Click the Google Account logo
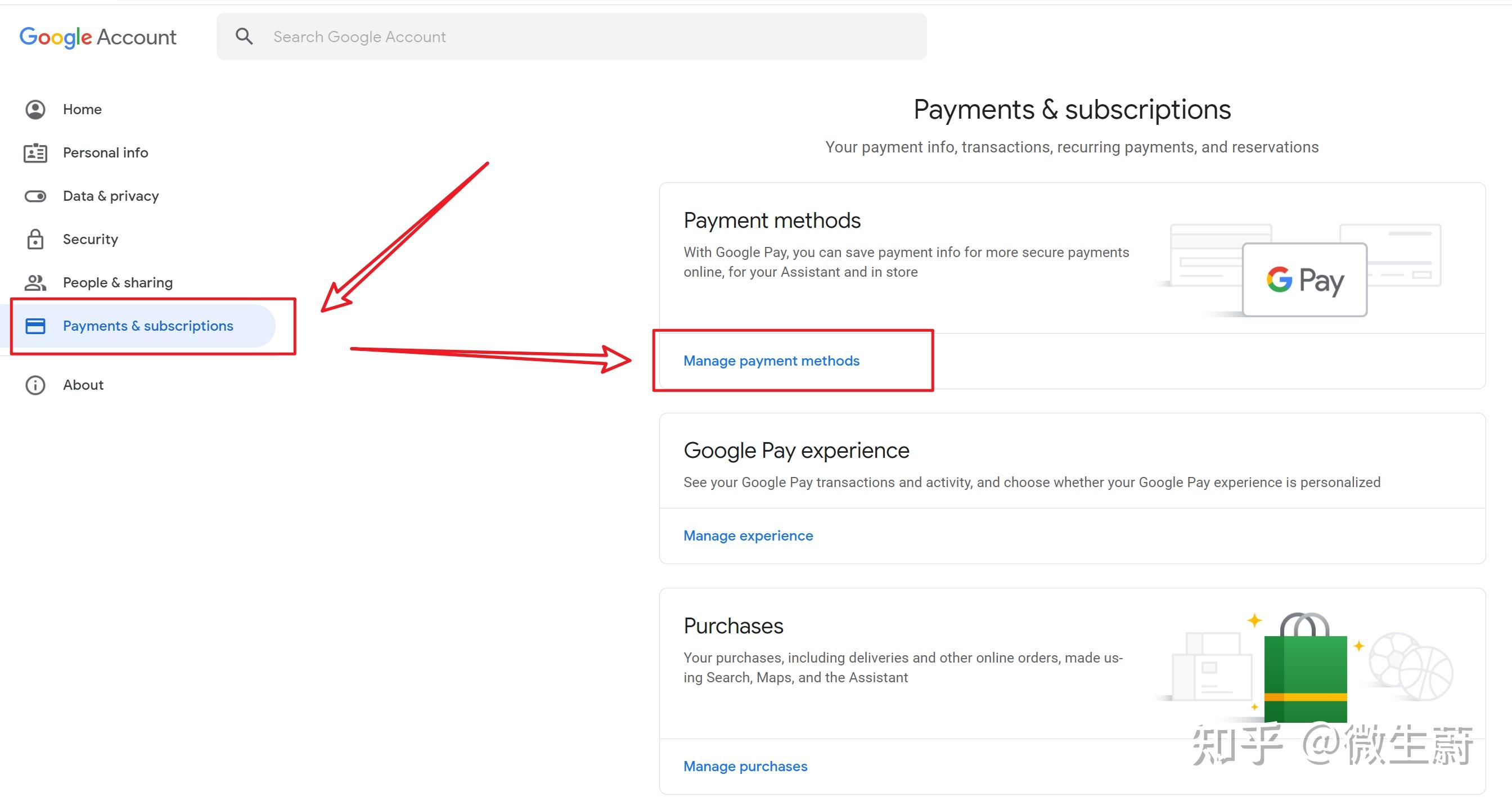 98,37
